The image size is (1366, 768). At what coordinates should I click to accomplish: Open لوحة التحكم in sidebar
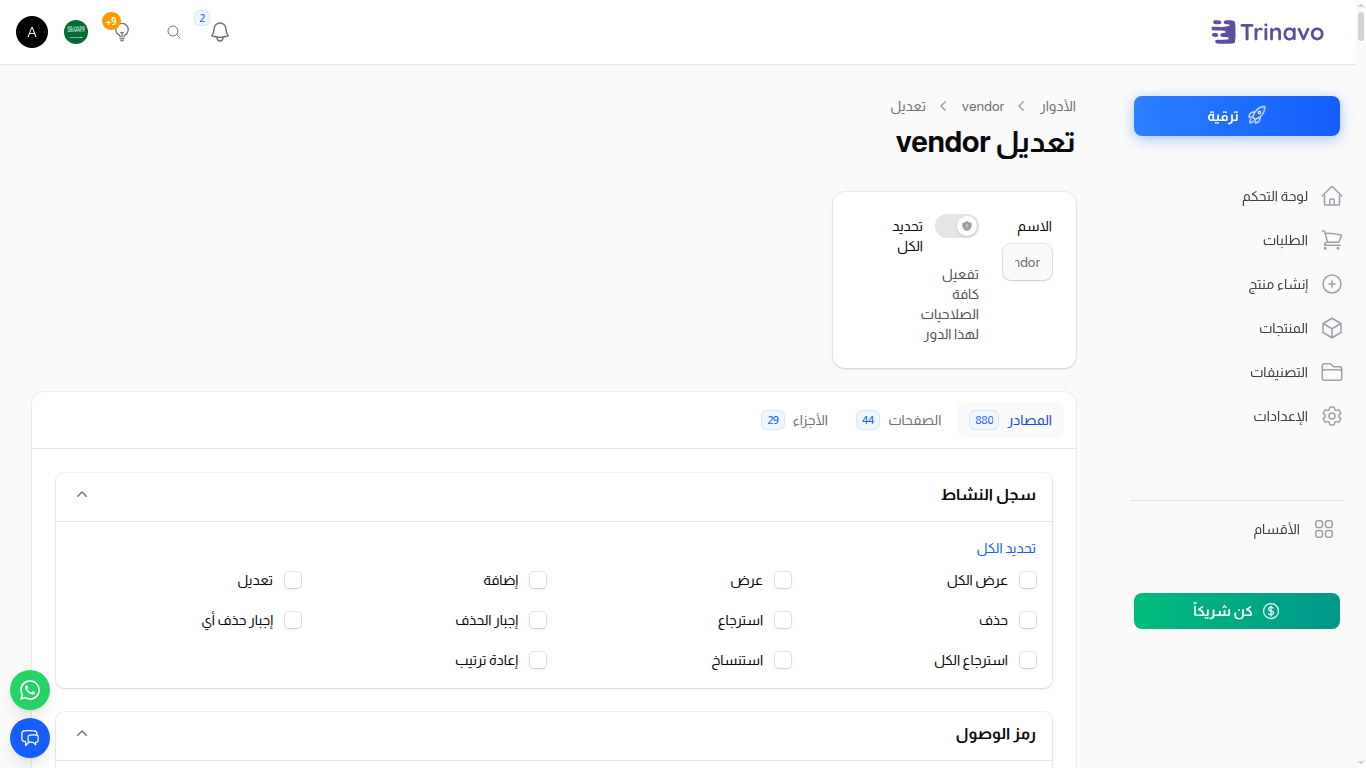point(1275,196)
